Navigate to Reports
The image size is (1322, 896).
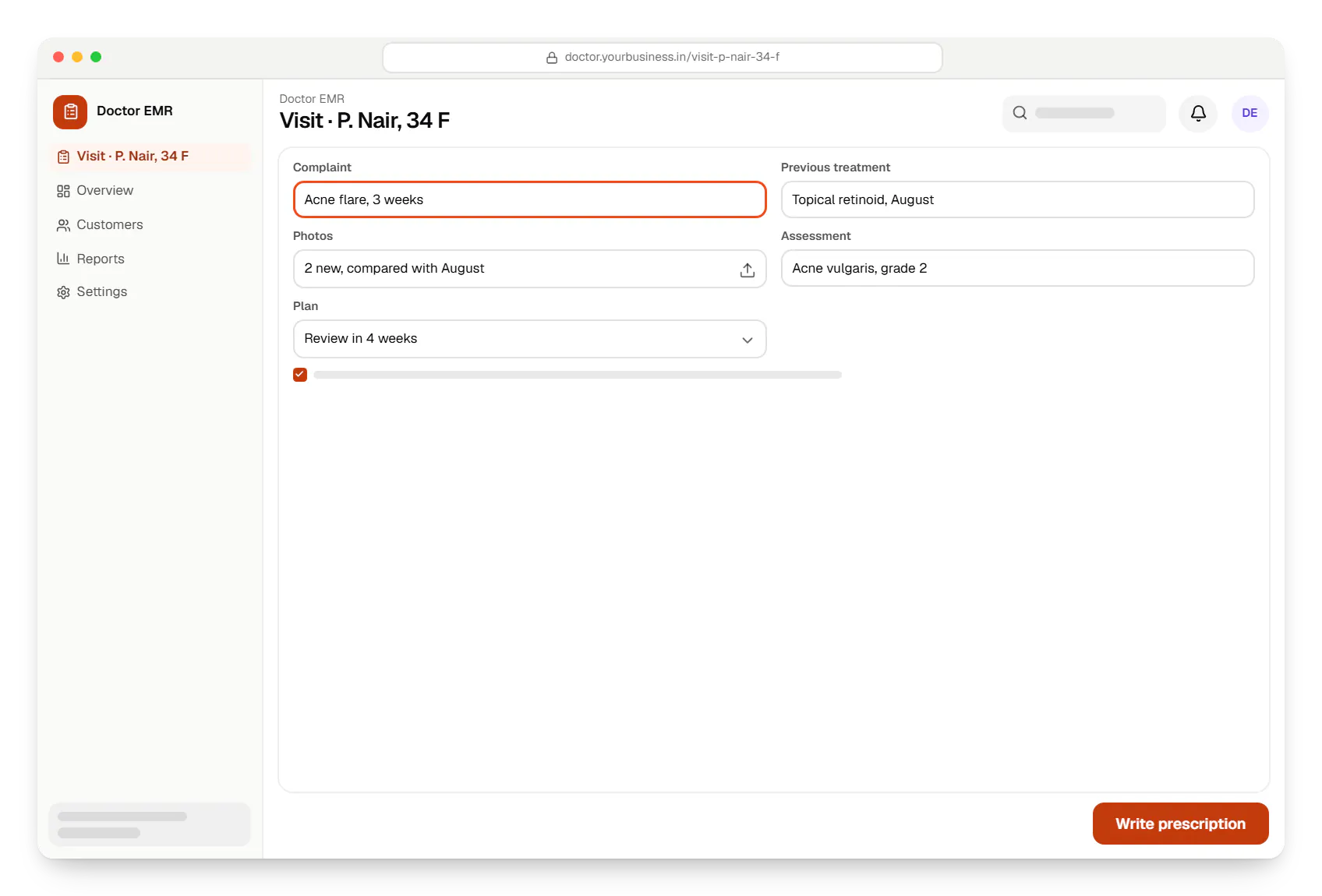coord(150,259)
